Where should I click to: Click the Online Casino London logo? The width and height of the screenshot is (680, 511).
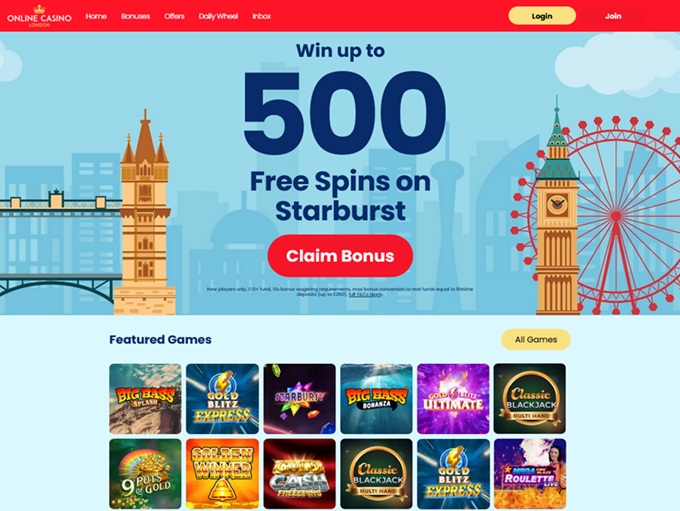[x=39, y=16]
